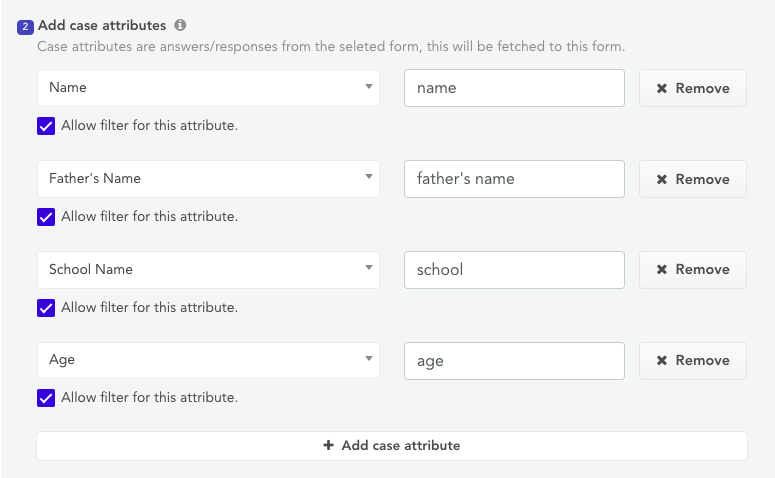Toggle Allow filter under Father's Name attribute

pos(46,217)
